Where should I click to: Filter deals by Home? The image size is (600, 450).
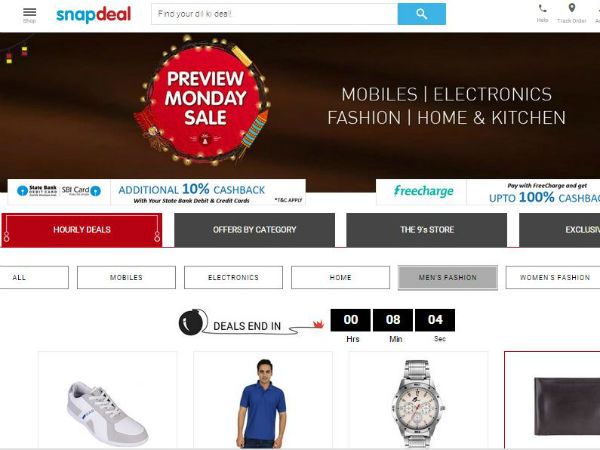coord(341,277)
